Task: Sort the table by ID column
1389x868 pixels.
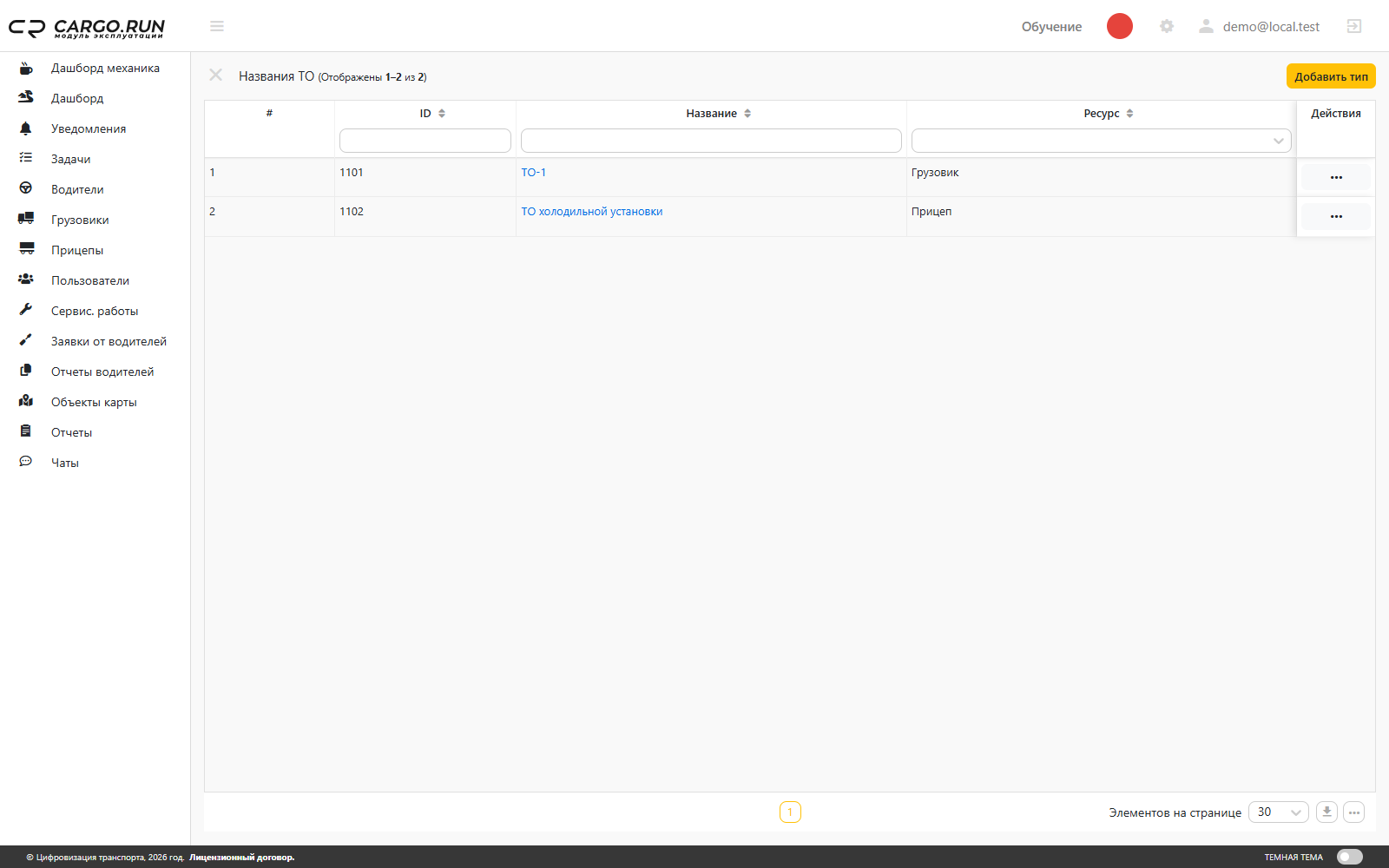Action: point(432,114)
